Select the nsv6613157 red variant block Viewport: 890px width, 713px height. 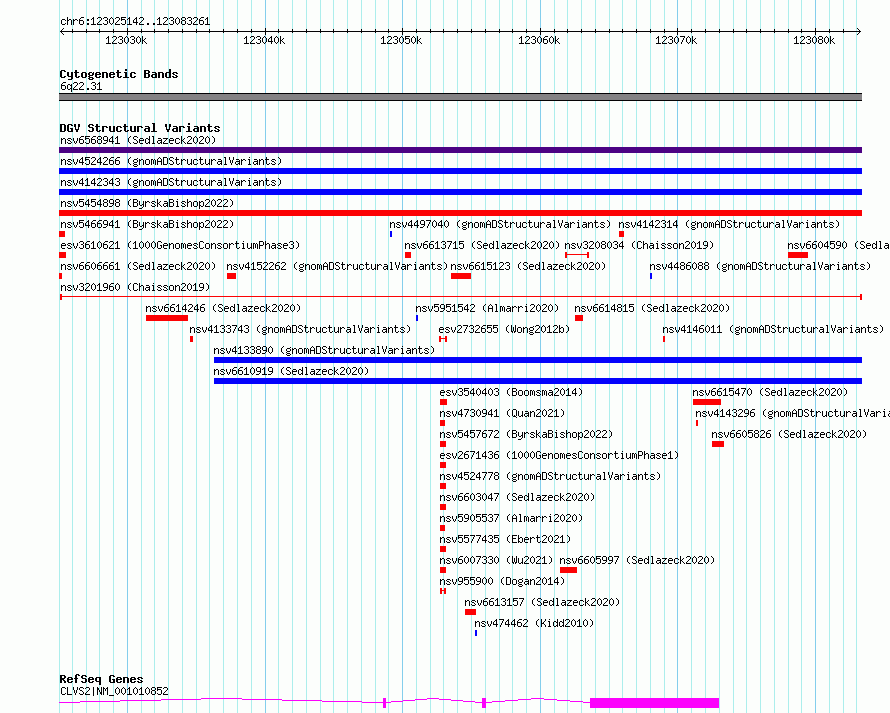click(x=470, y=612)
